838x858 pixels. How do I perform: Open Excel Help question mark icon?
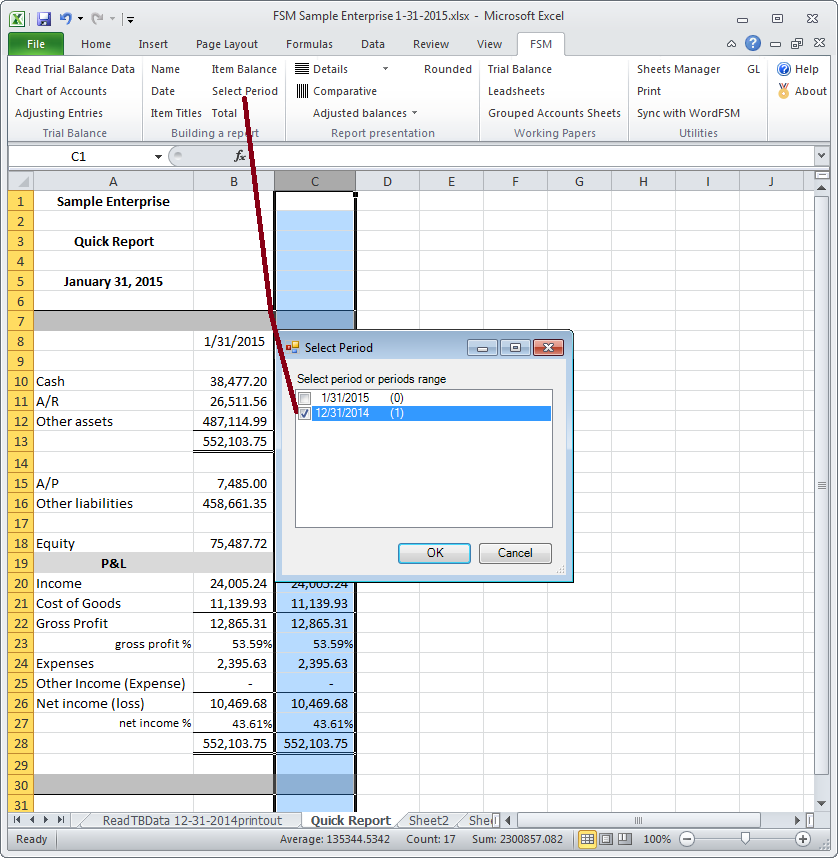coord(752,44)
